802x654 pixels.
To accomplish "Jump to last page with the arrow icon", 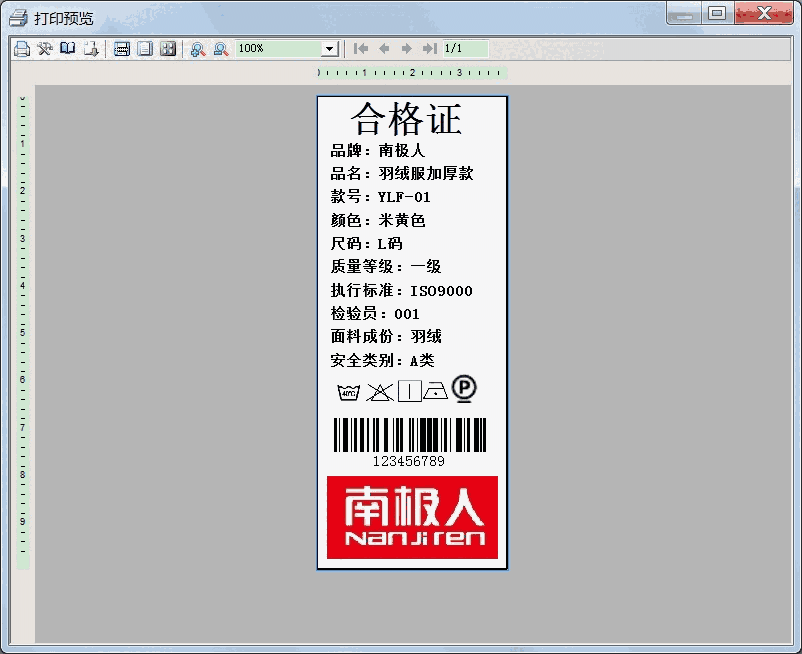I will pyautogui.click(x=431, y=48).
